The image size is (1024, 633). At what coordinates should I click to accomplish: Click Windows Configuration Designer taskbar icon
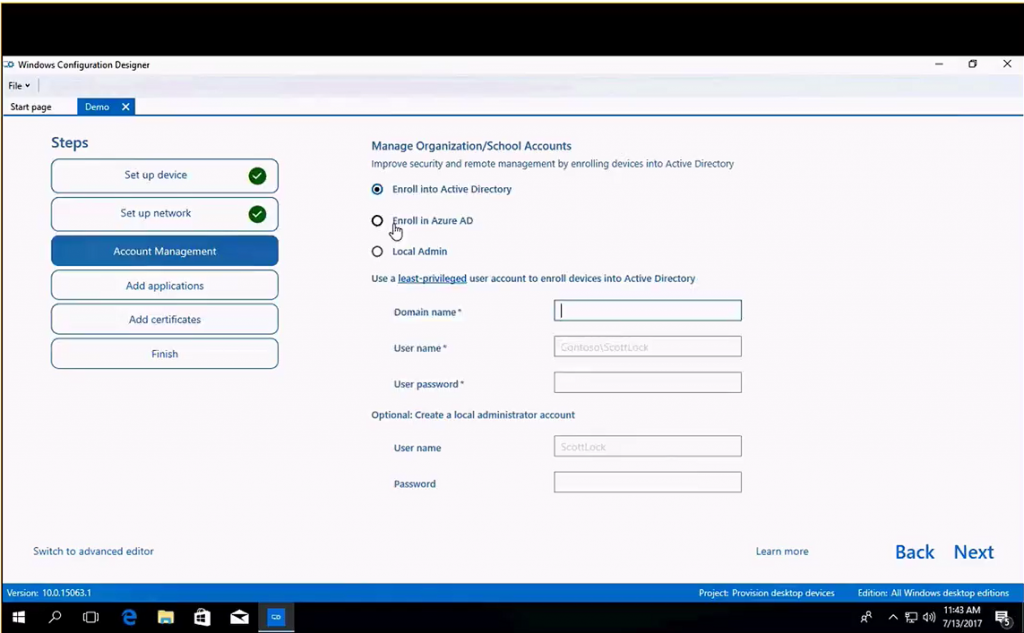click(x=276, y=617)
